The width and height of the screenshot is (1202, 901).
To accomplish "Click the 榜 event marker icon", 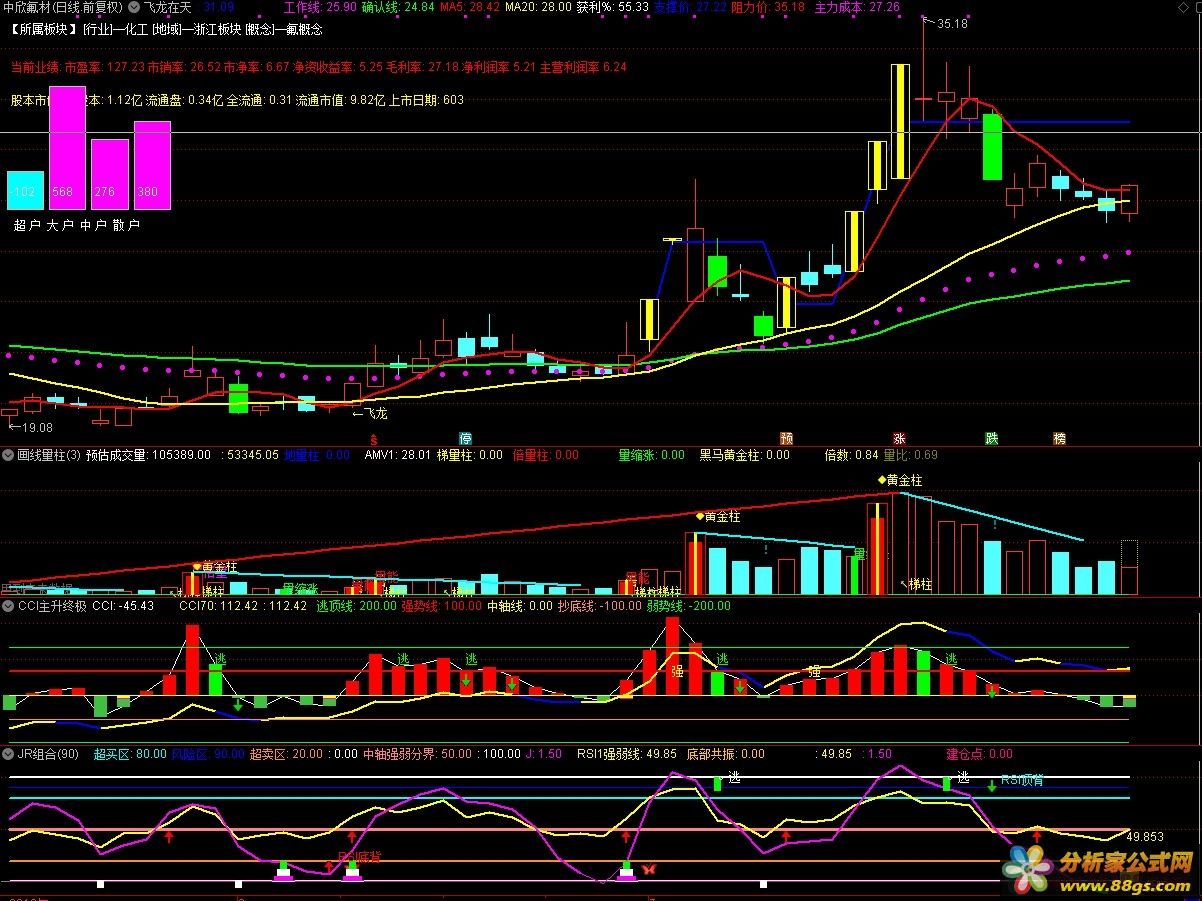I will (1059, 439).
